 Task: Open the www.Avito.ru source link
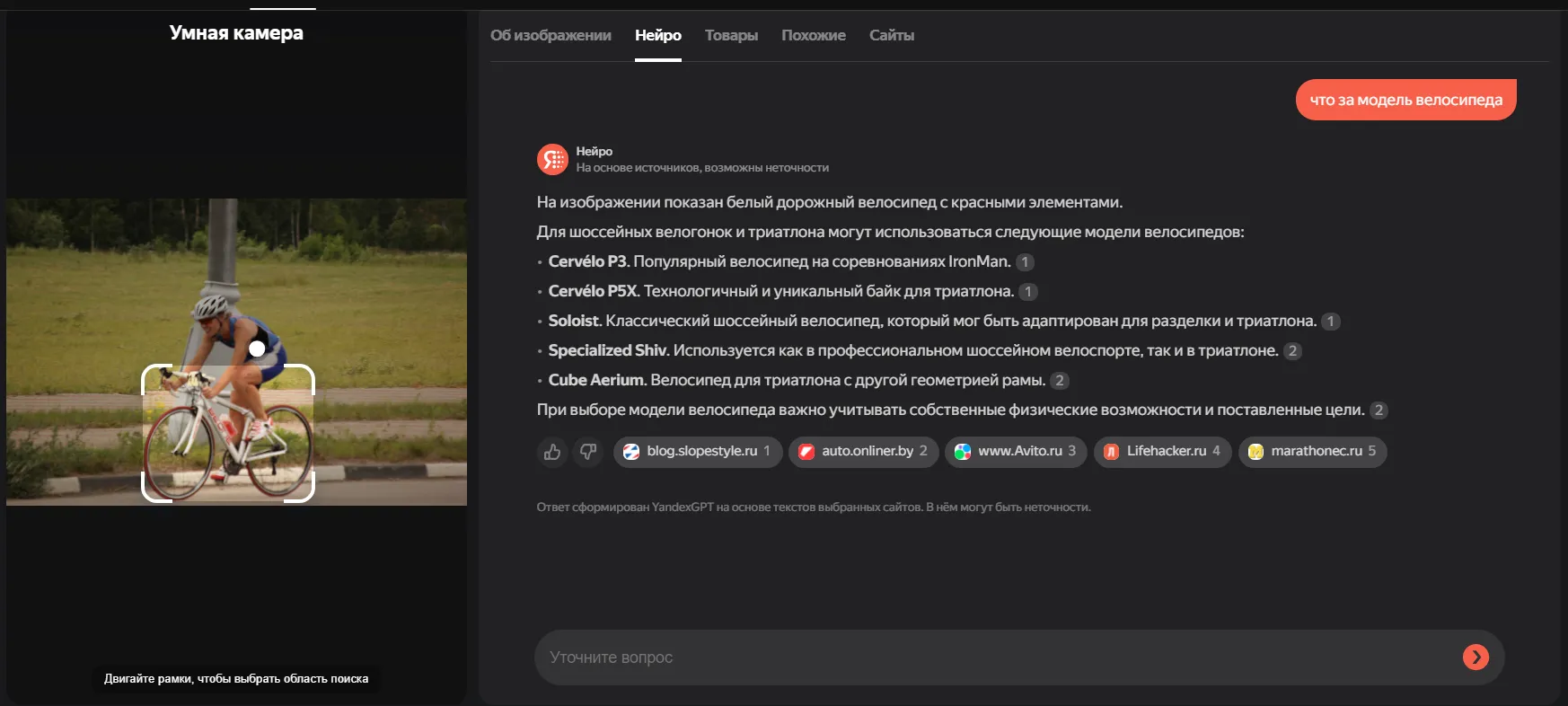coord(1016,452)
